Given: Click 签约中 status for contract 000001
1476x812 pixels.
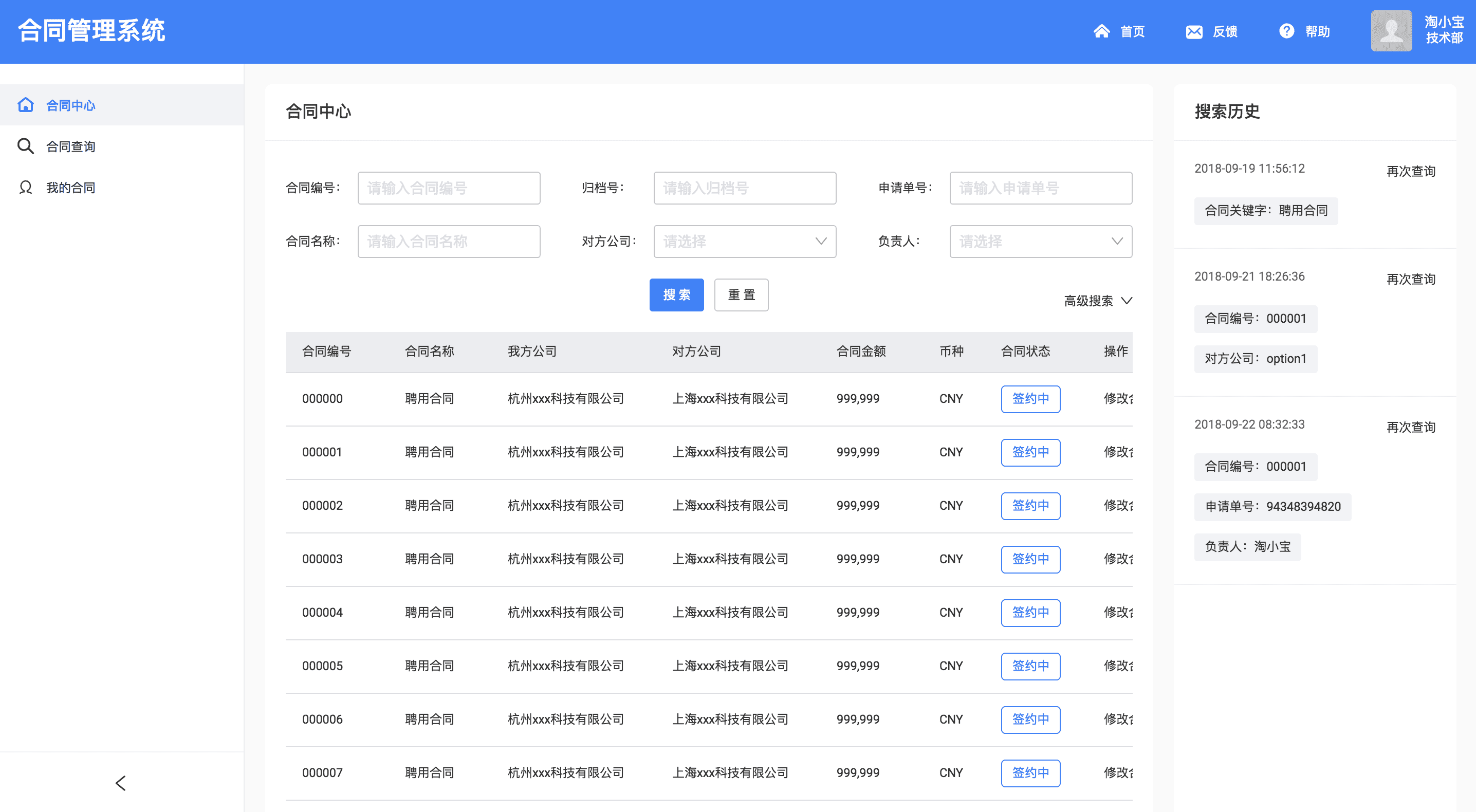Looking at the screenshot, I should pyautogui.click(x=1030, y=452).
